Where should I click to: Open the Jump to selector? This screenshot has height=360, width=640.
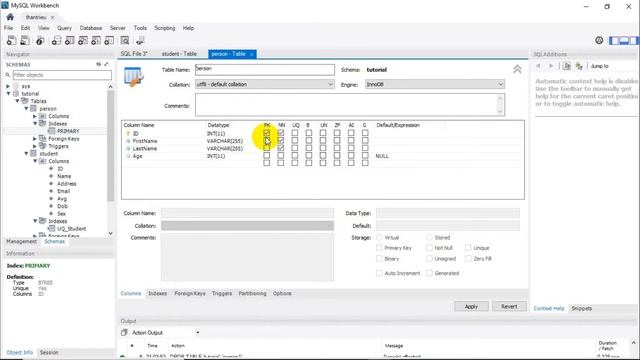[600, 66]
